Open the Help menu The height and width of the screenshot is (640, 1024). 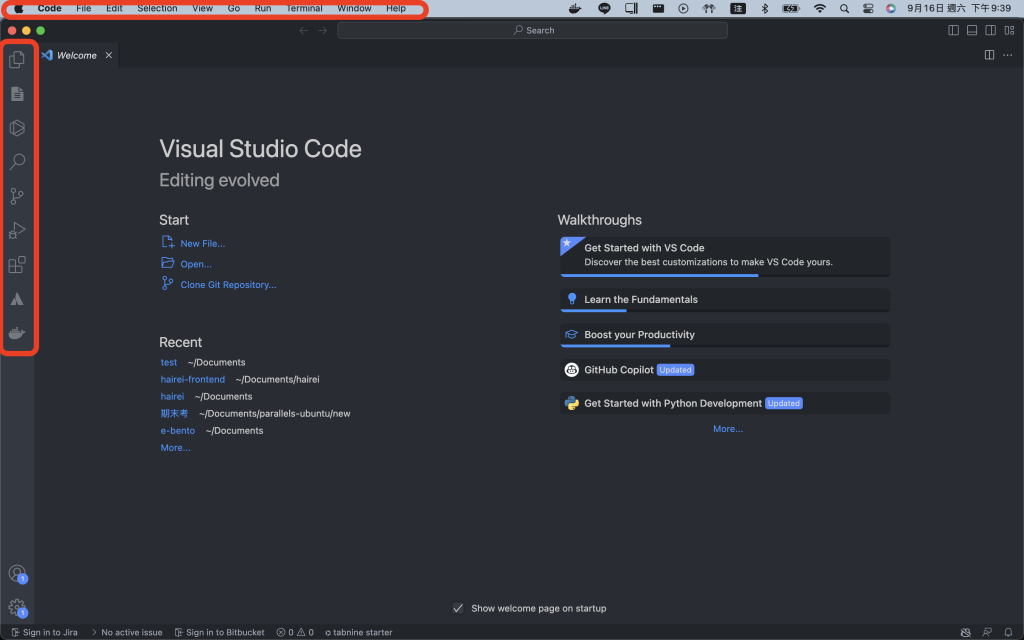(x=396, y=8)
